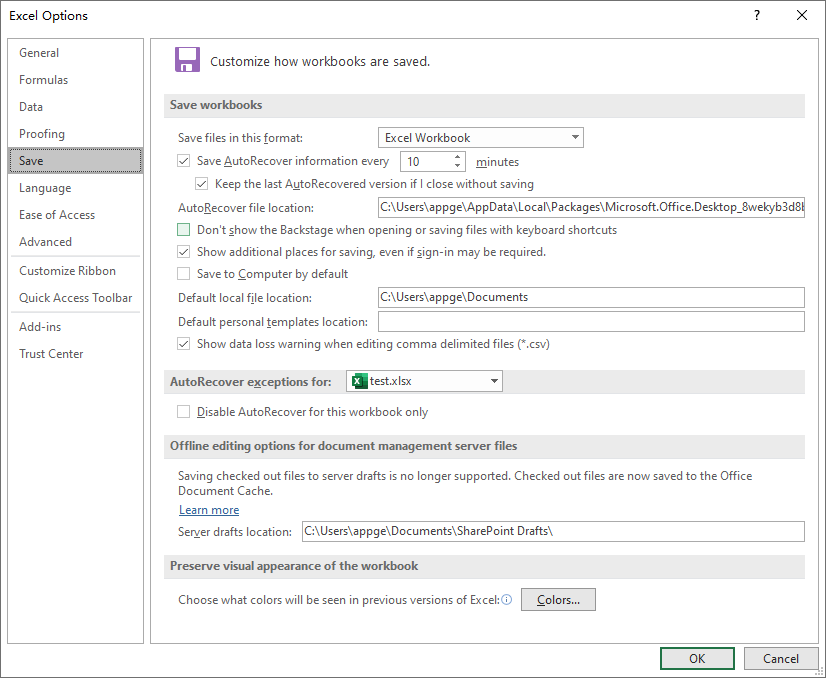Open the Save files in this format dropdown
Viewport: 826px width, 678px height.
575,137
